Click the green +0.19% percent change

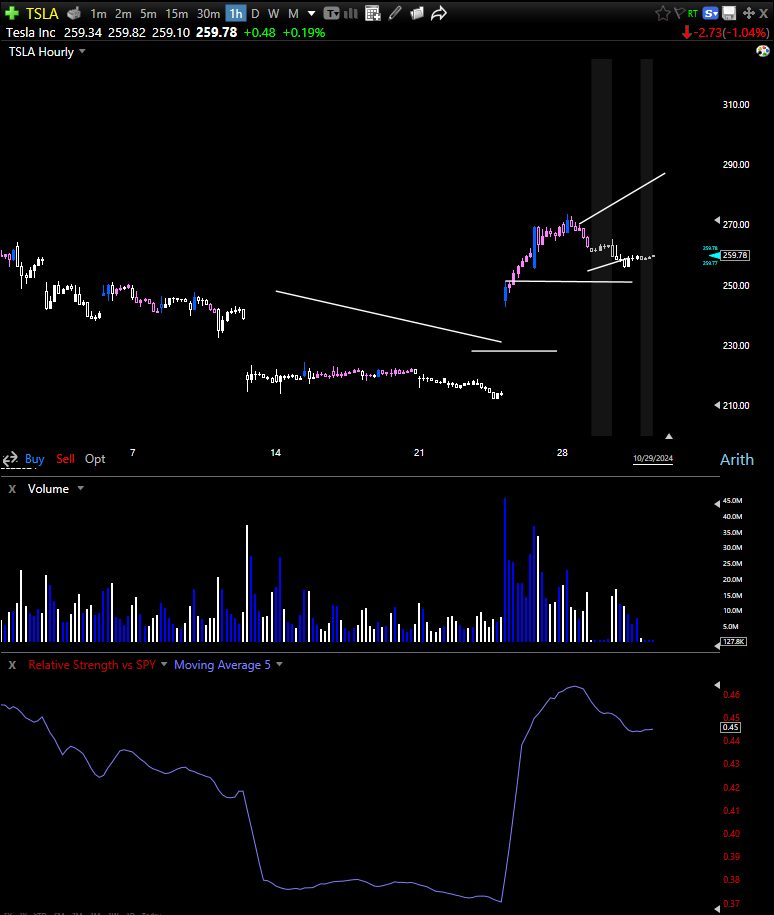coord(304,33)
